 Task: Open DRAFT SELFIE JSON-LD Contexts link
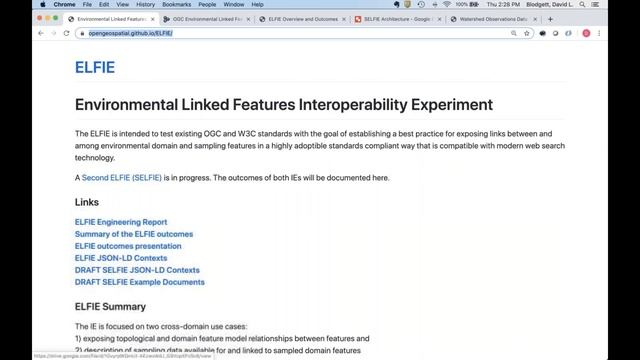tap(137, 270)
